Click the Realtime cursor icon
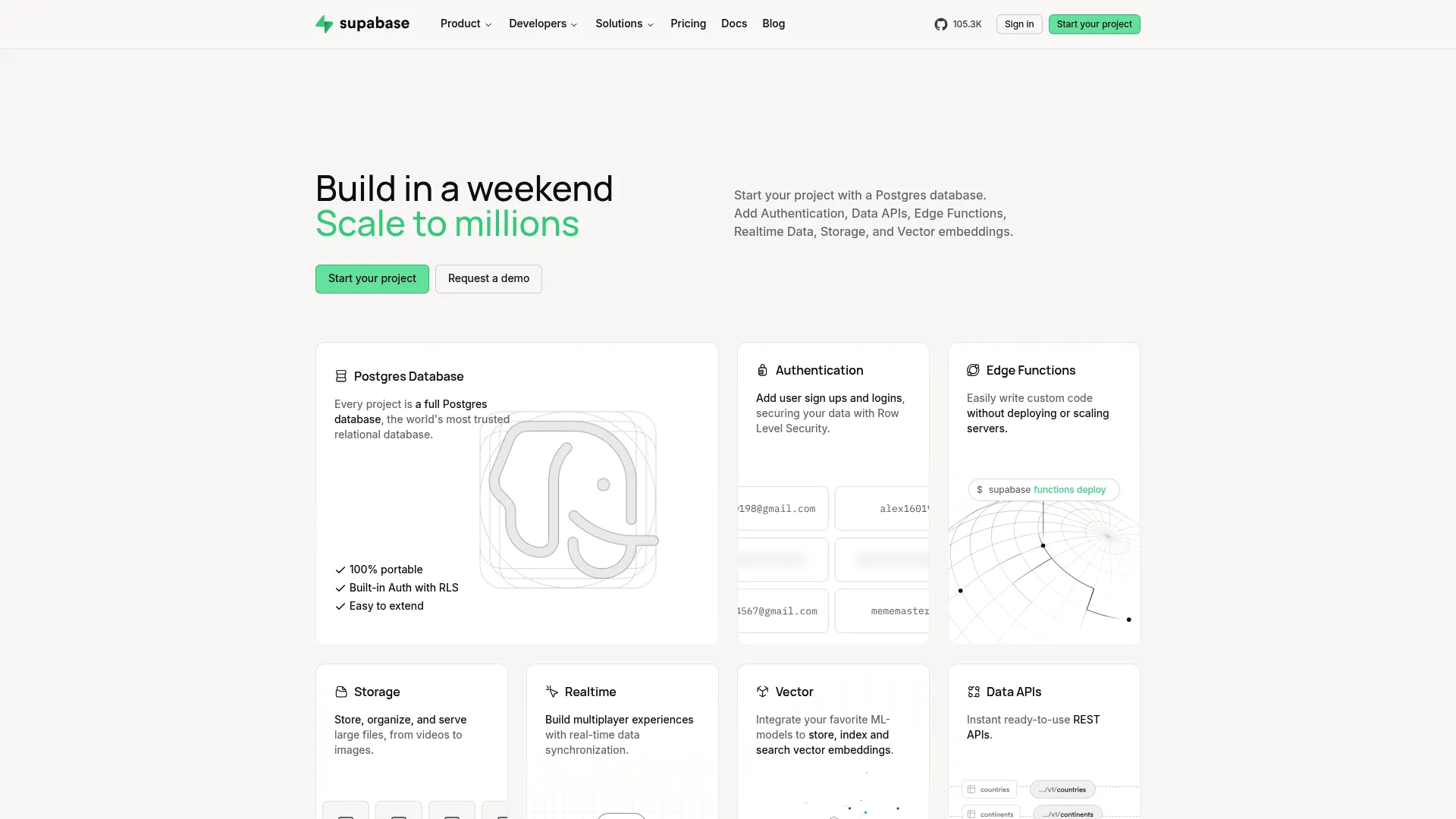Viewport: 1456px width, 819px height. coord(552,692)
